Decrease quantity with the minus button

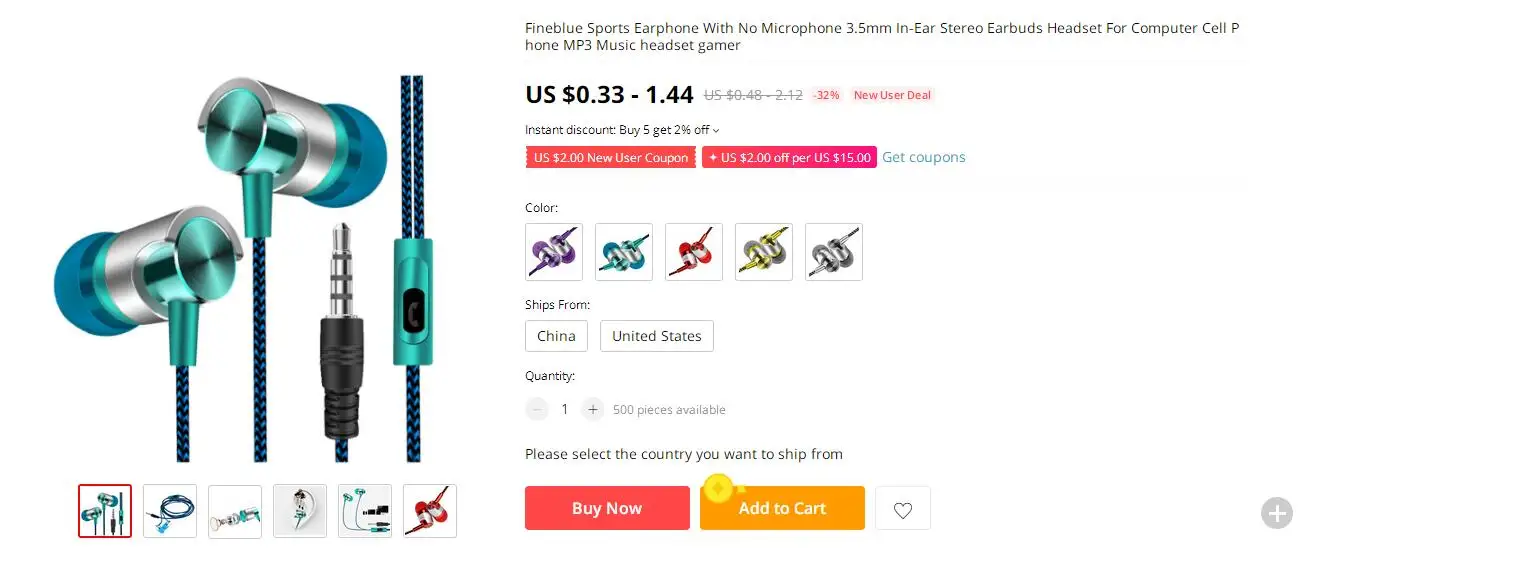coord(537,409)
